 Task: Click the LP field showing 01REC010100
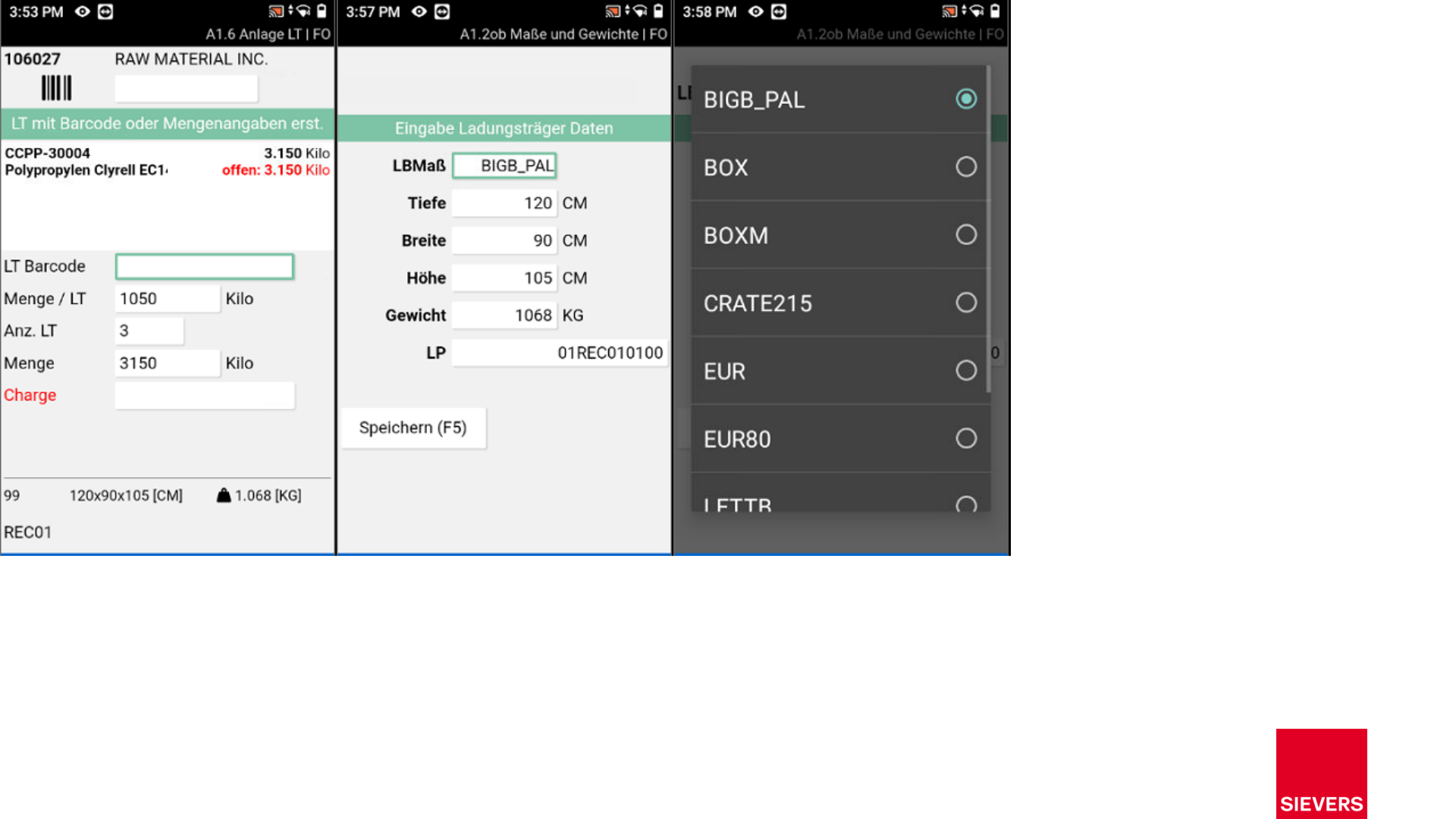click(560, 353)
